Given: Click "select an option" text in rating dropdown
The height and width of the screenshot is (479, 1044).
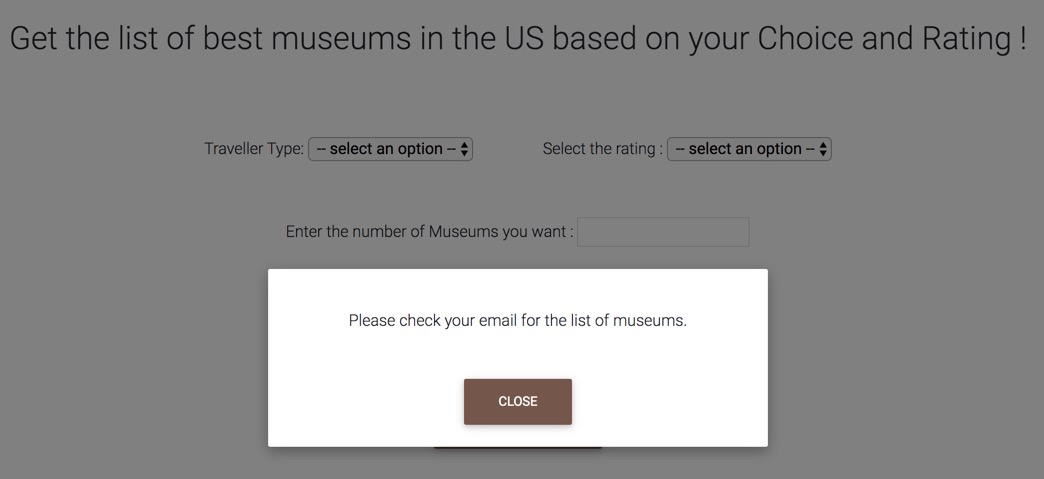Looking at the screenshot, I should tap(745, 149).
